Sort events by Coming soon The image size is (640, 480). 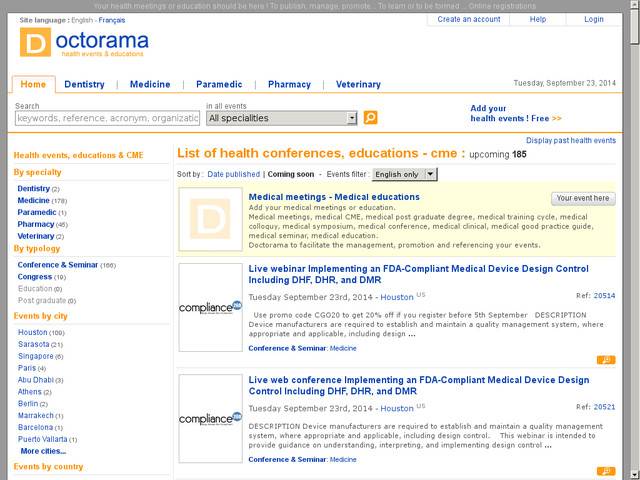(291, 174)
